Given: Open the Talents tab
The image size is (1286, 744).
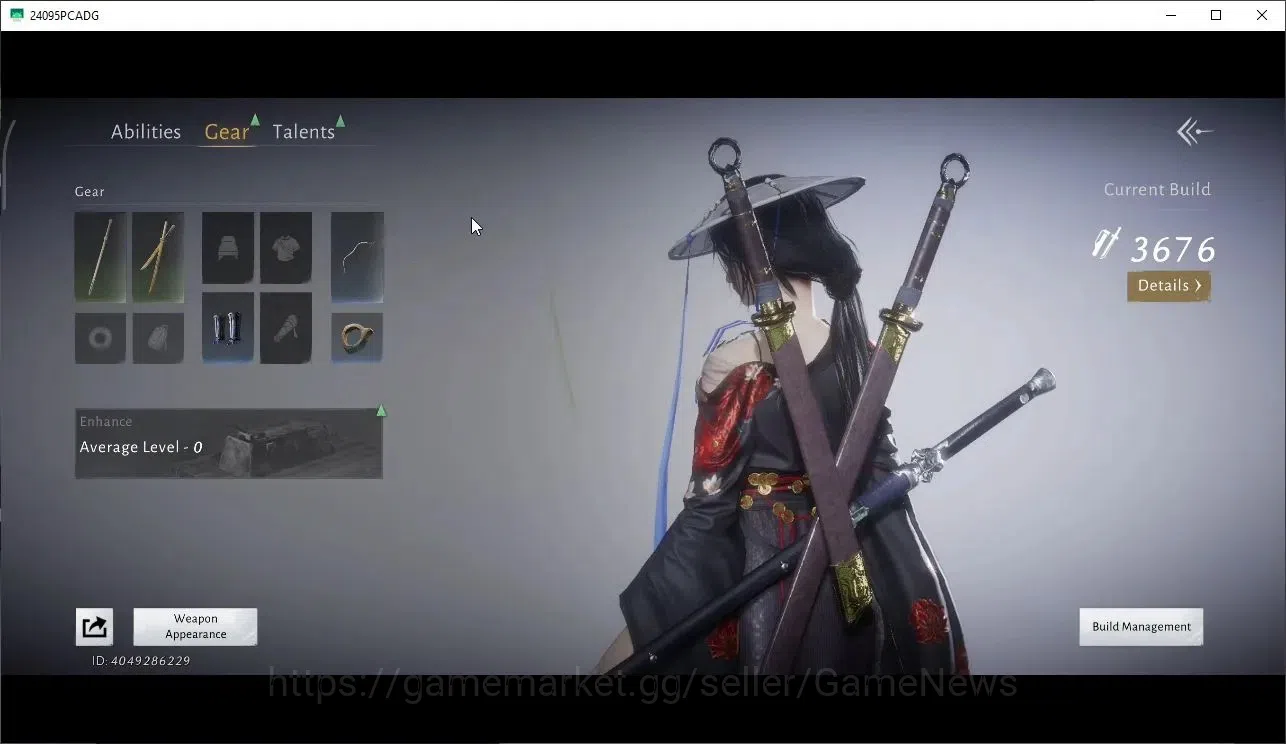Looking at the screenshot, I should click(x=304, y=132).
